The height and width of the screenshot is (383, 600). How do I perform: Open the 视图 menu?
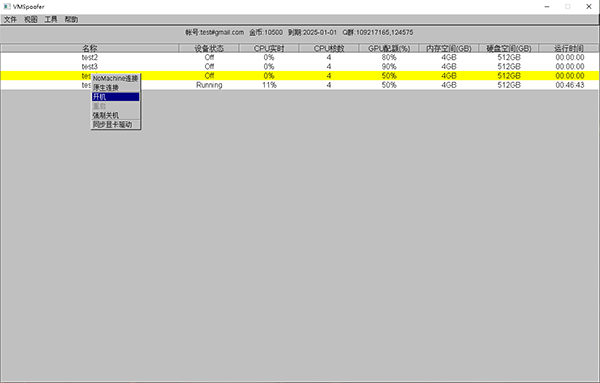(31, 20)
